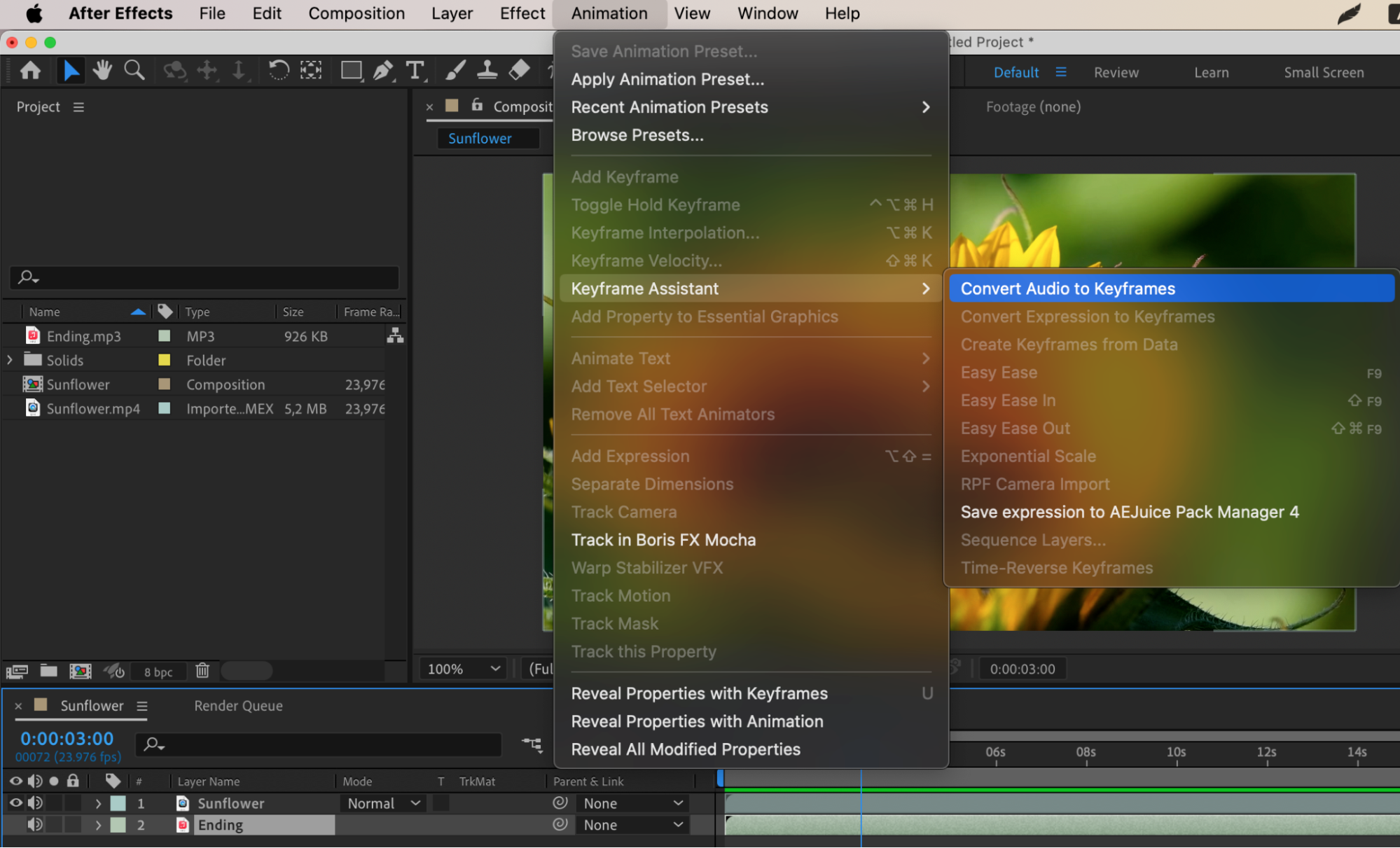Open the Project panel menu icon
Screen dimensions: 1400x848
pyautogui.click(x=78, y=107)
